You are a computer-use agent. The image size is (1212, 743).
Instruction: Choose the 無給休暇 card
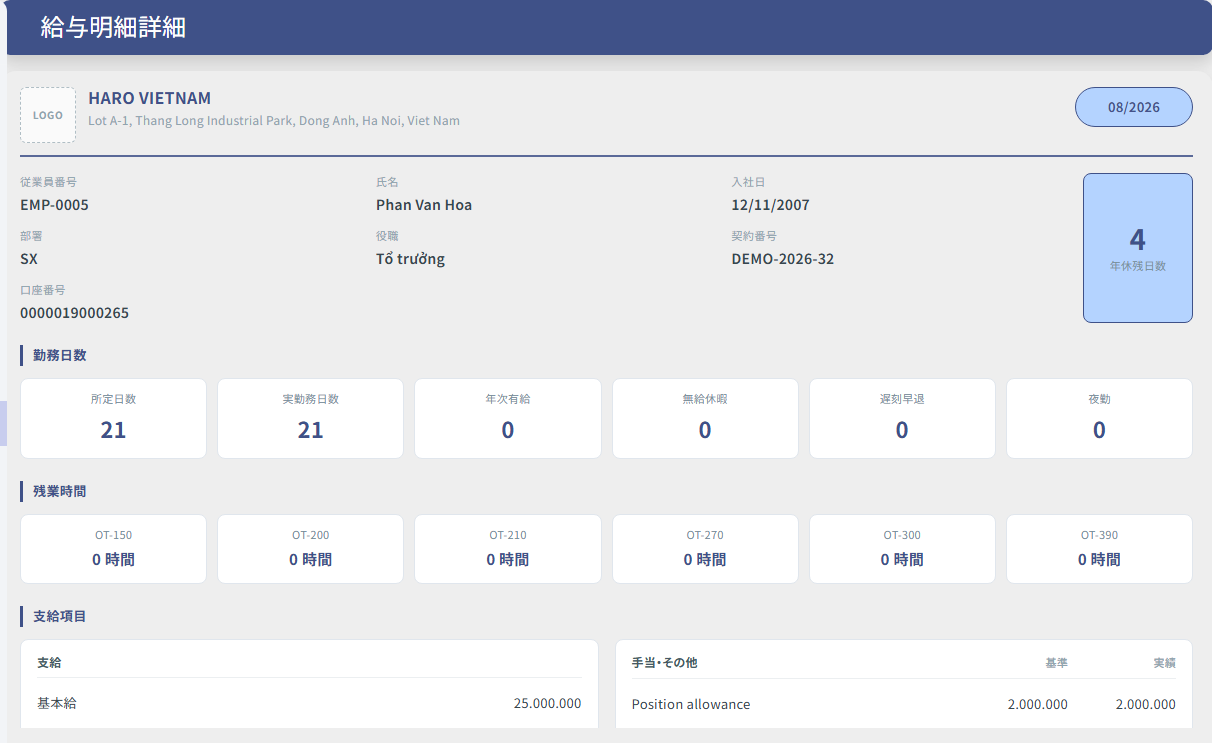click(x=705, y=418)
